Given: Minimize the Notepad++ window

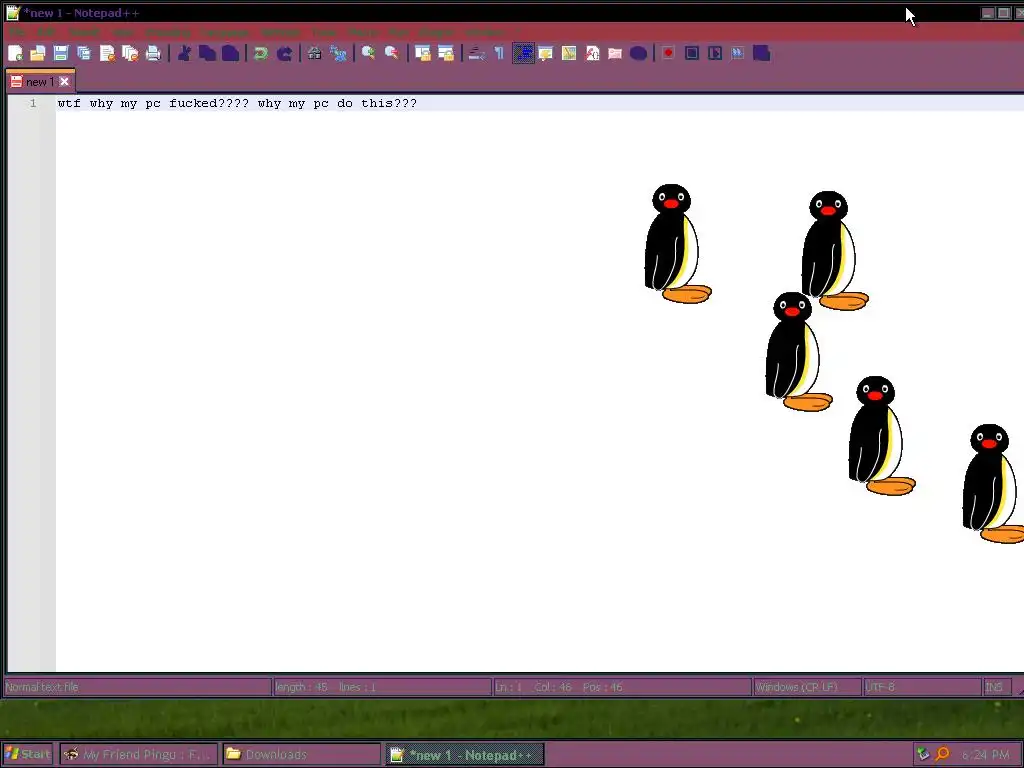Looking at the screenshot, I should pyautogui.click(x=987, y=13).
